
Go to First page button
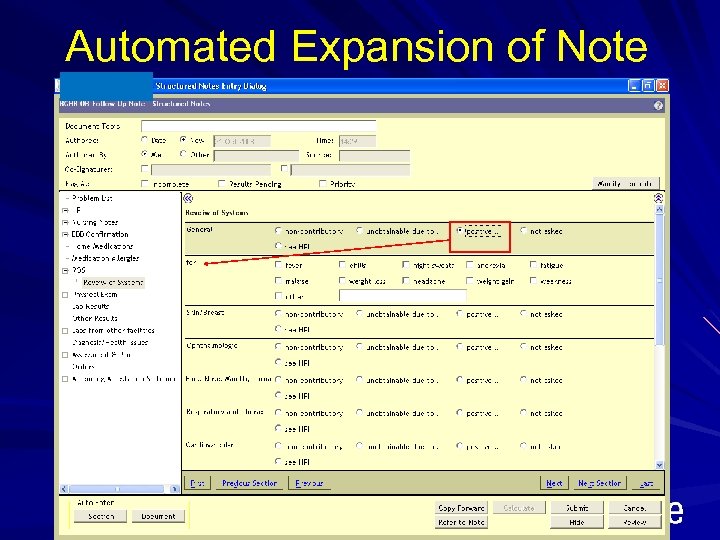[197, 483]
